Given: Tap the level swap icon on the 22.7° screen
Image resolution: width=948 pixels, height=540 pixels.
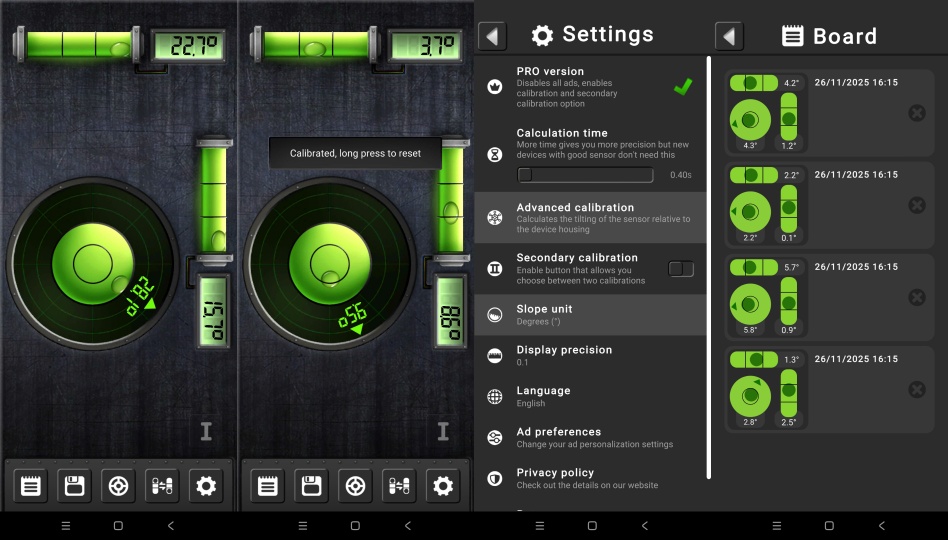Looking at the screenshot, I should (x=162, y=487).
